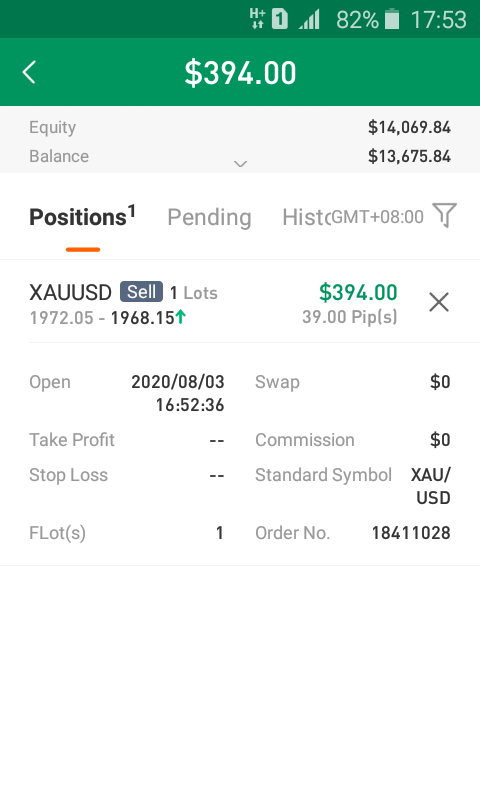Tap the Take Profit field value
The height and width of the screenshot is (800, 480).
(217, 440)
